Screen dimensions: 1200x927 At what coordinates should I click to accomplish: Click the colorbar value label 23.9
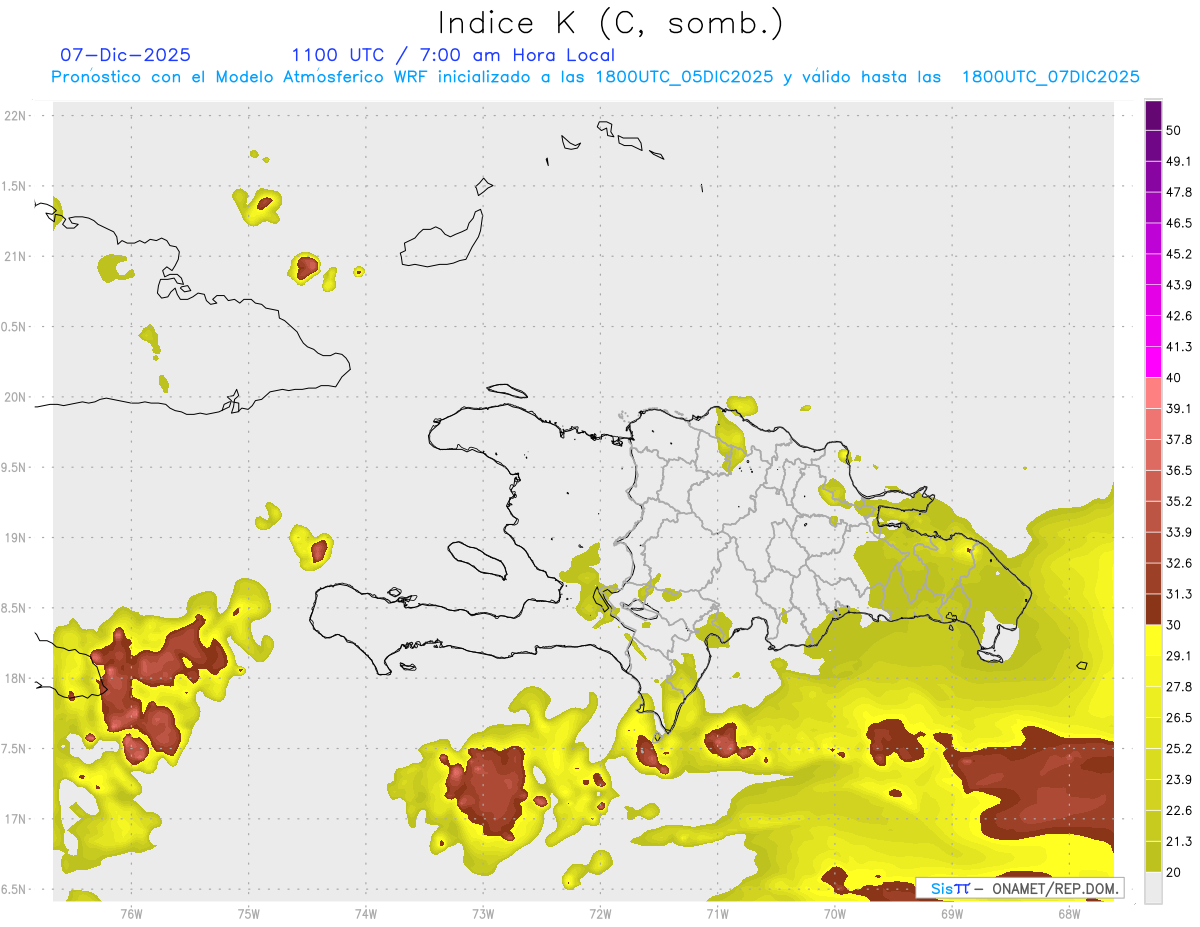point(1178,780)
